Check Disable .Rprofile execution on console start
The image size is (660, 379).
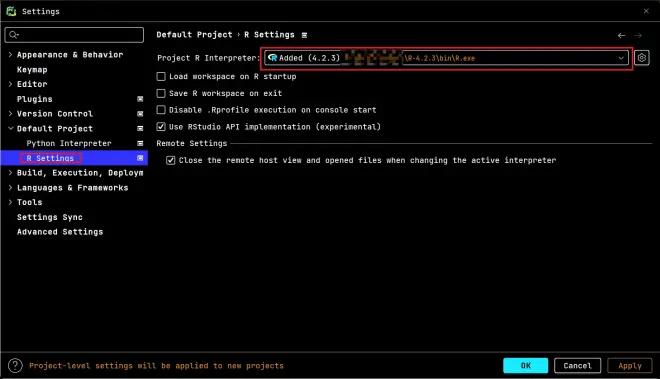161,110
